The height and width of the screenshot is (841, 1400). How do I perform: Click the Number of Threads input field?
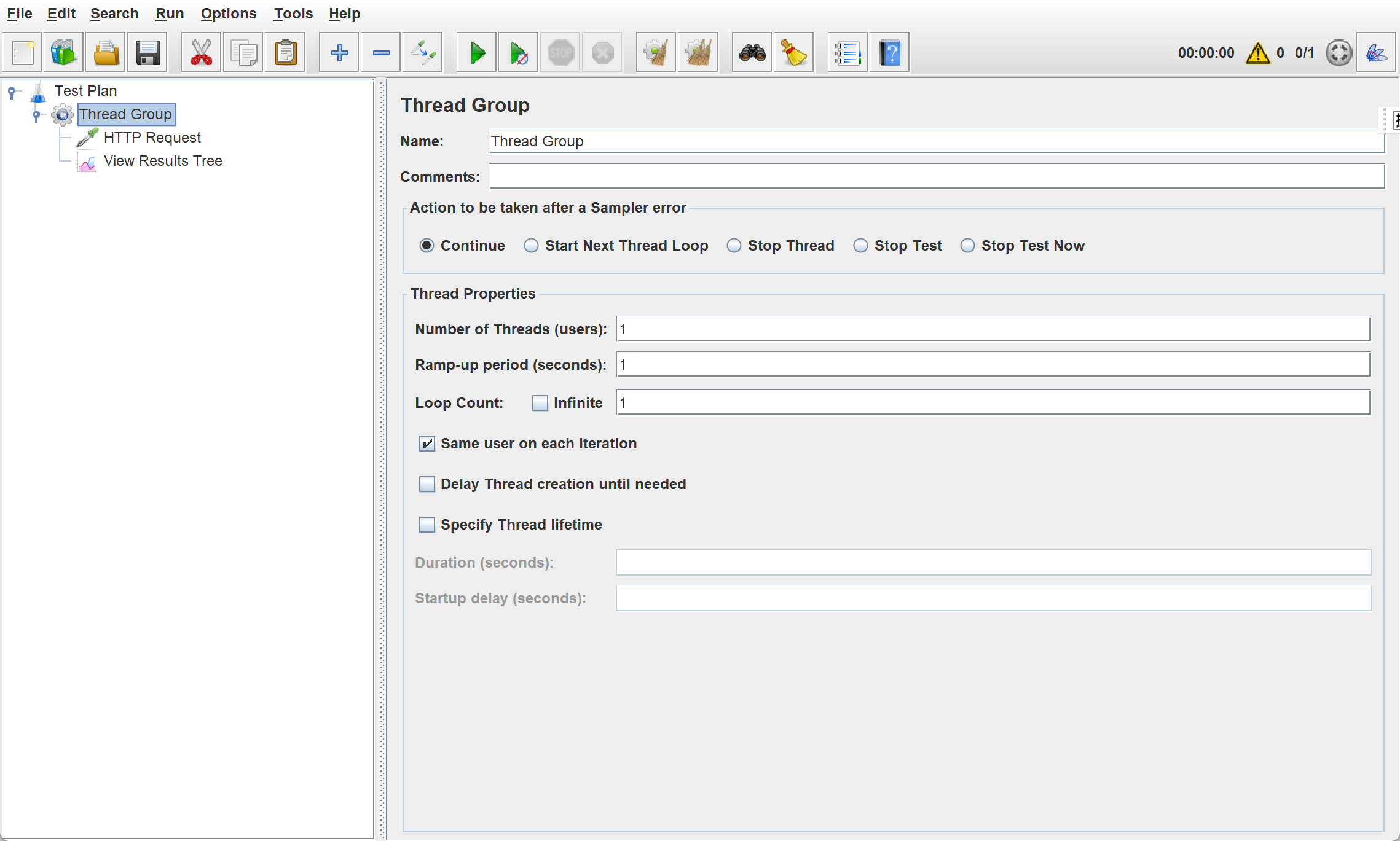(993, 329)
